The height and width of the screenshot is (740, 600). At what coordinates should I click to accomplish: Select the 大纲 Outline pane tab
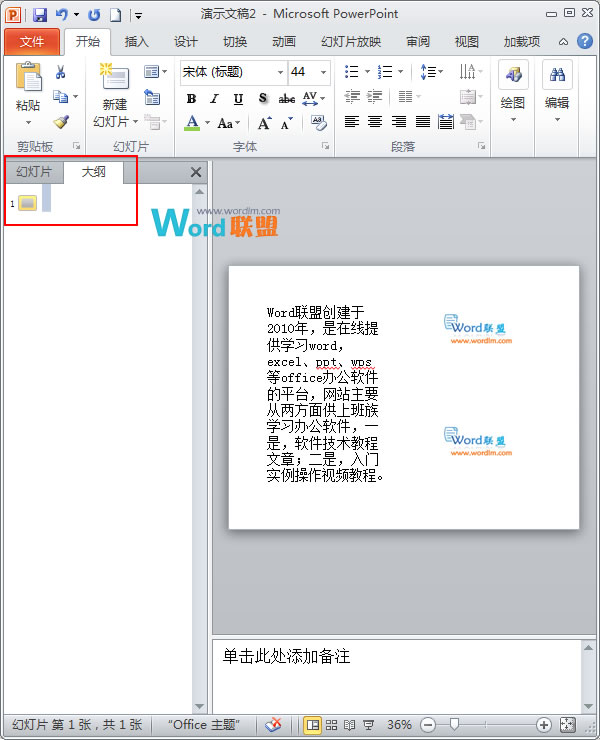[93, 172]
